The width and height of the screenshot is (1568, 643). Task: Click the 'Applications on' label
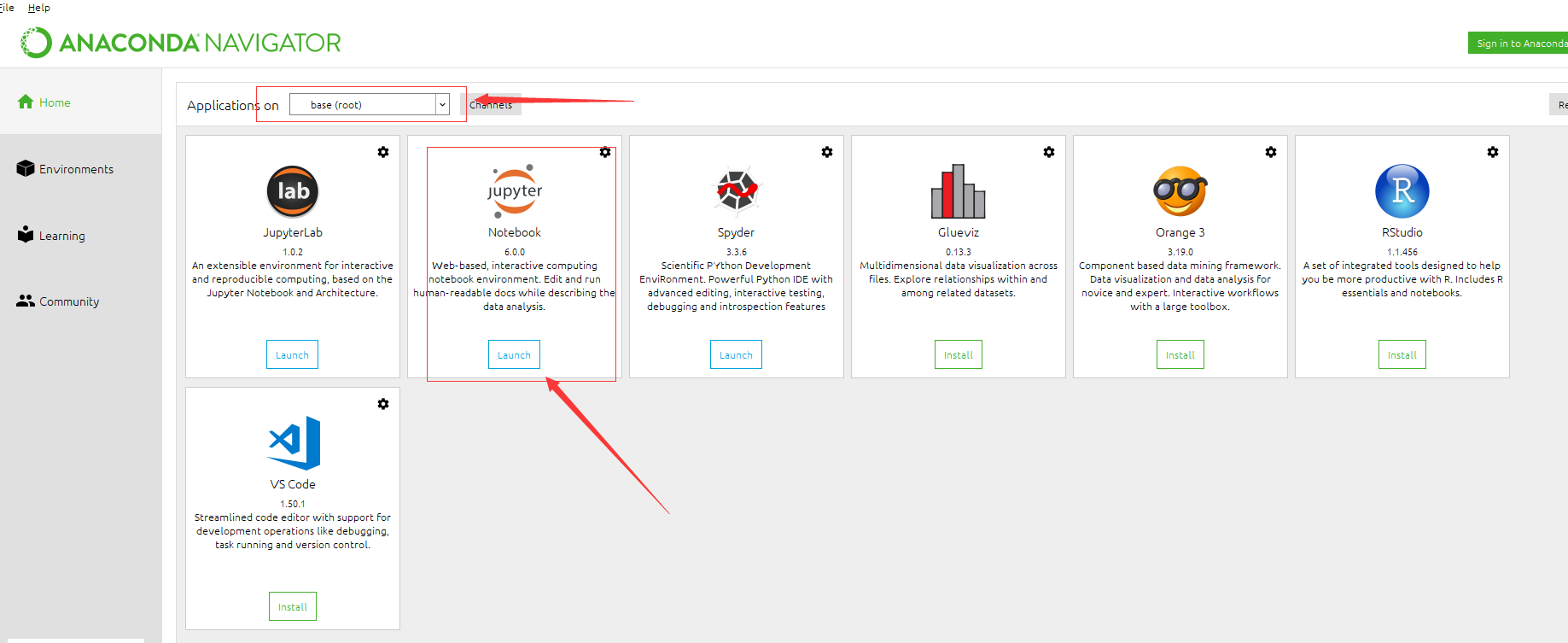pyautogui.click(x=233, y=105)
